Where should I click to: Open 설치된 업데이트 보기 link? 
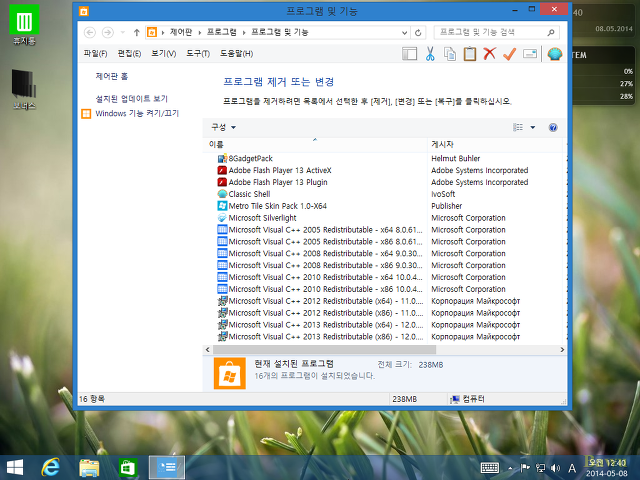[131, 99]
